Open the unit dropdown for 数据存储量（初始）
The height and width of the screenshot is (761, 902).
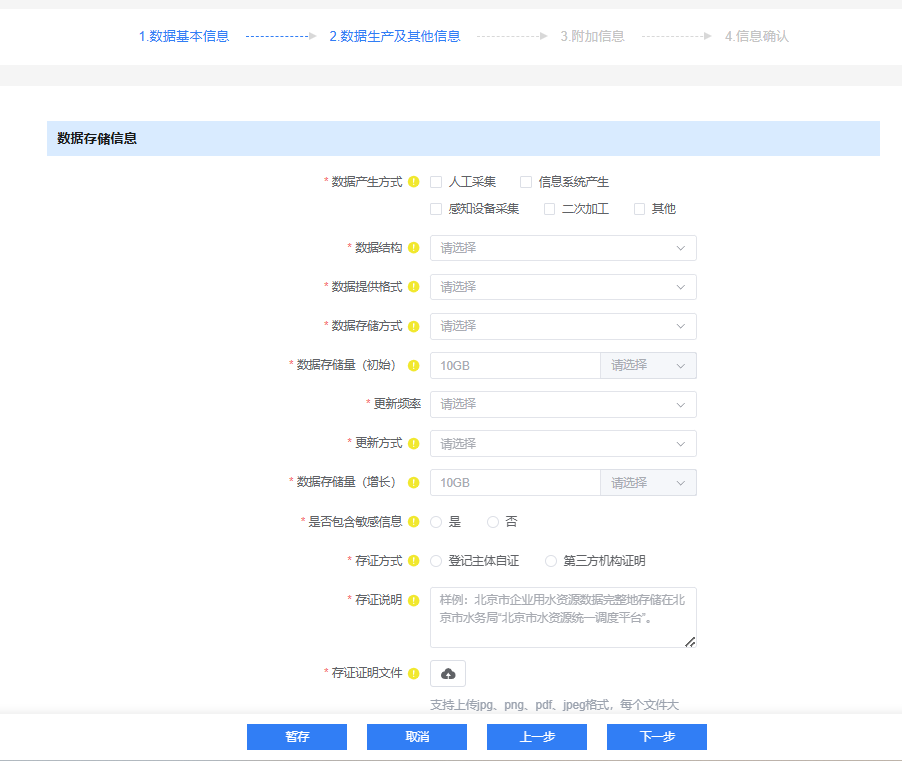[648, 366]
